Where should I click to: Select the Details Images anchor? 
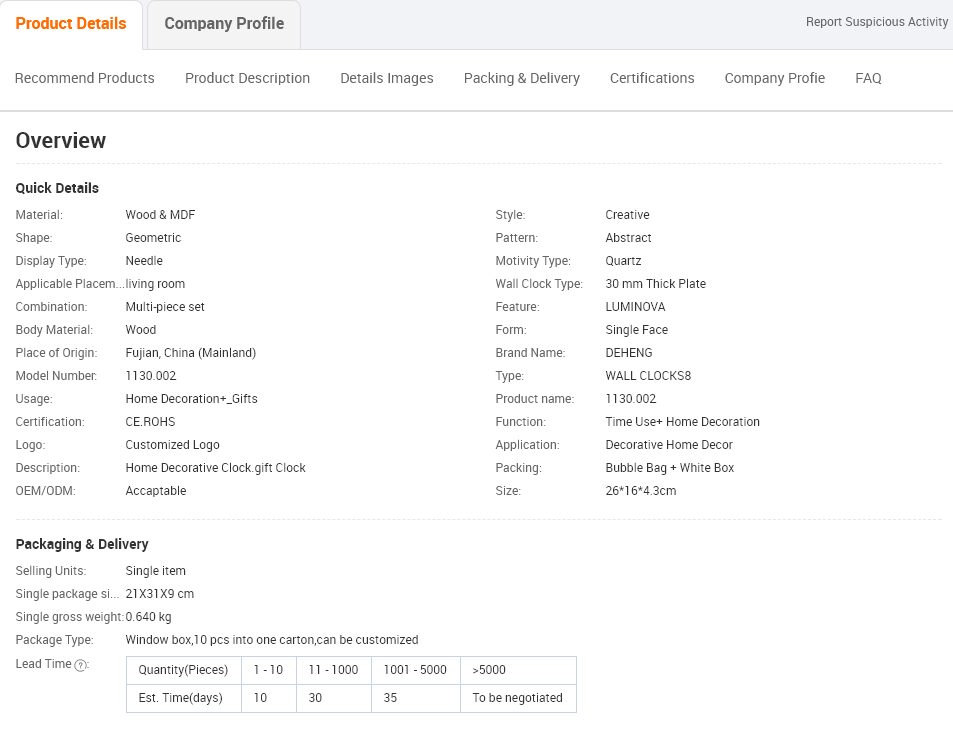pyautogui.click(x=387, y=78)
